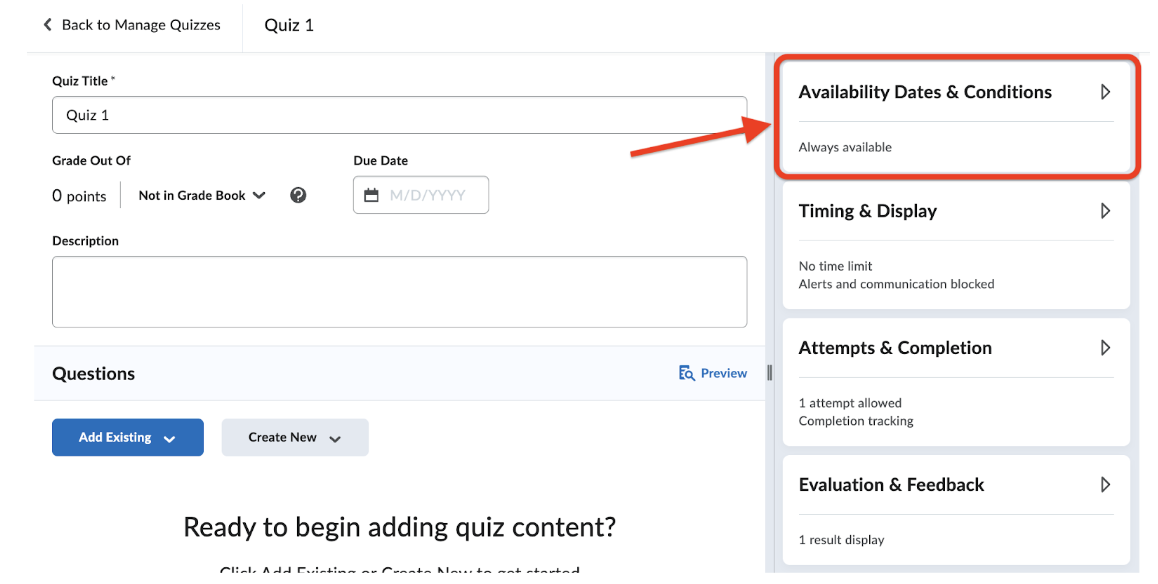
Task: Click the question mark help icon
Action: (x=298, y=195)
